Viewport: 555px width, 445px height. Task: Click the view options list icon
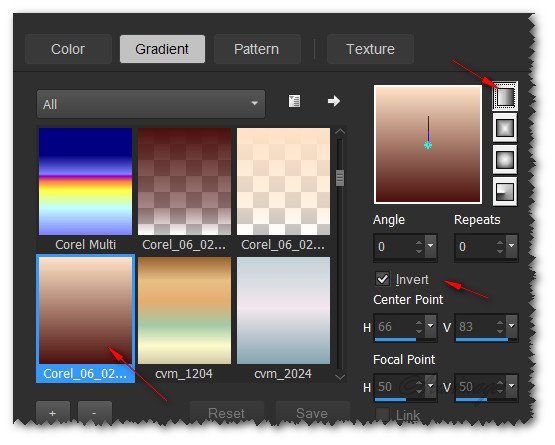[x=294, y=101]
